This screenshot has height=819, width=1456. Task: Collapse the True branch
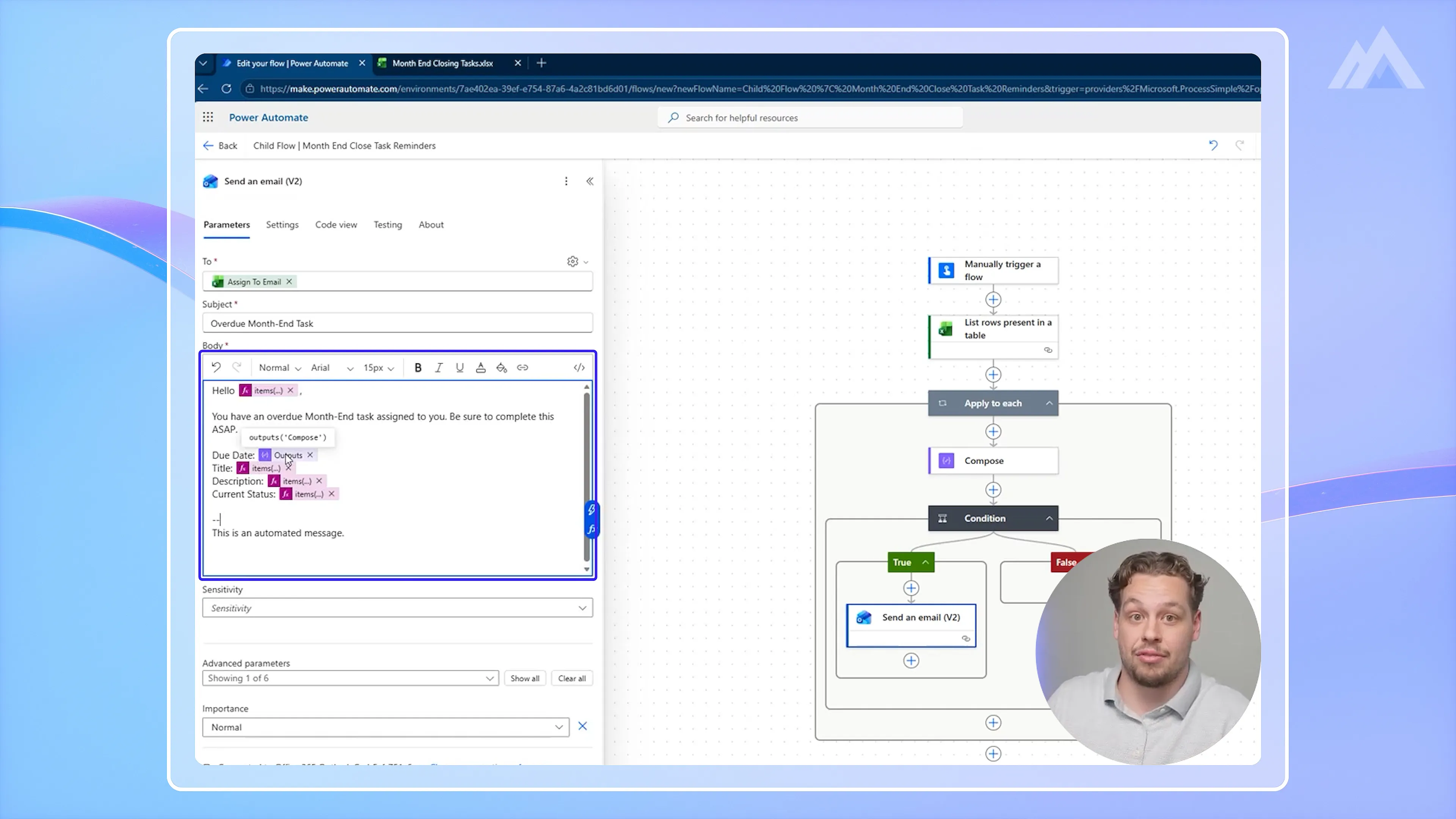pos(925,562)
